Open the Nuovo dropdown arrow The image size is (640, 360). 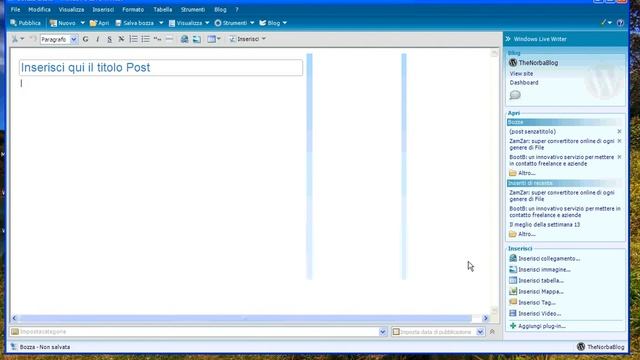[82, 23]
